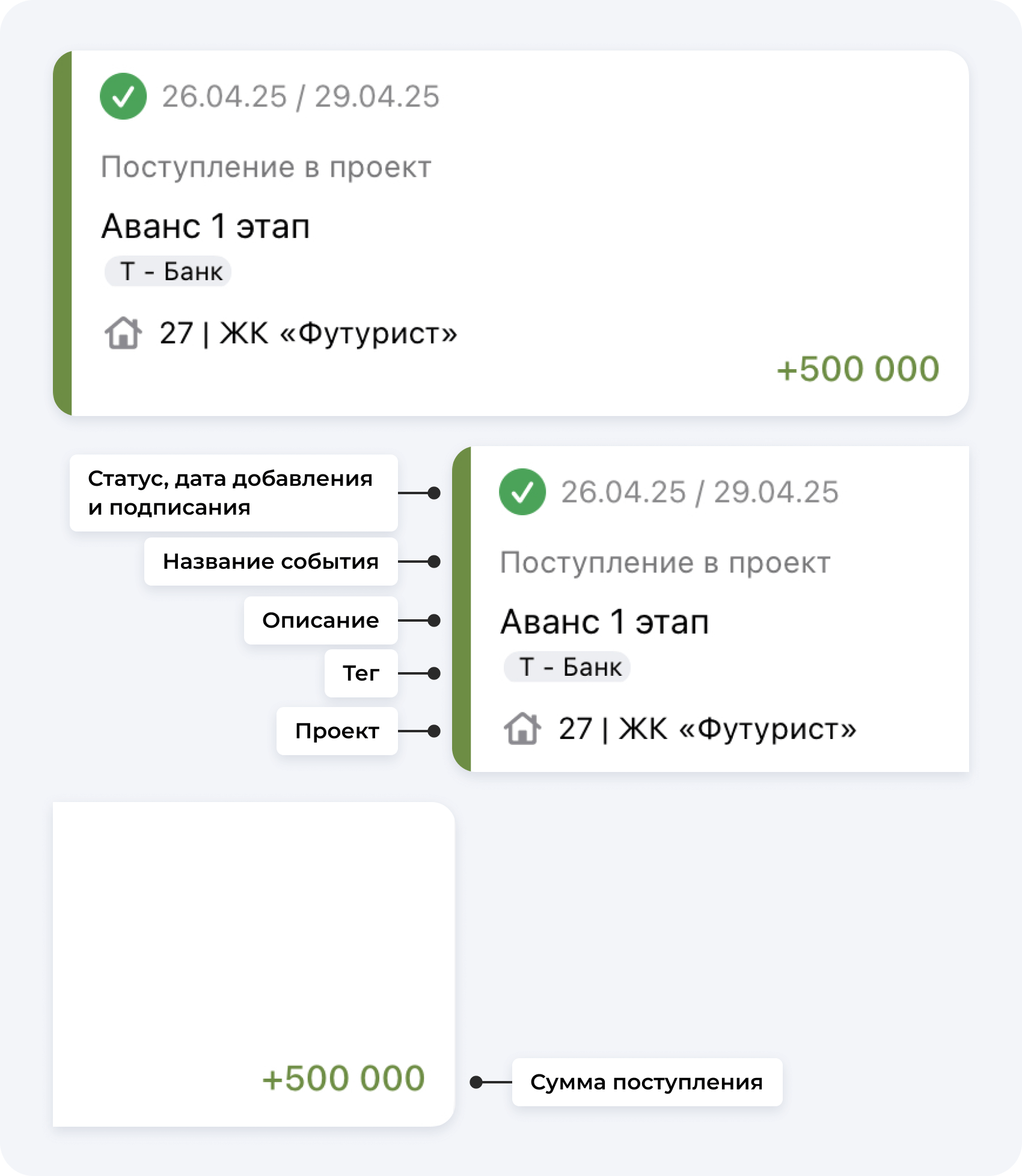
Task: Click the 'Проект' callout label
Action: [x=337, y=731]
